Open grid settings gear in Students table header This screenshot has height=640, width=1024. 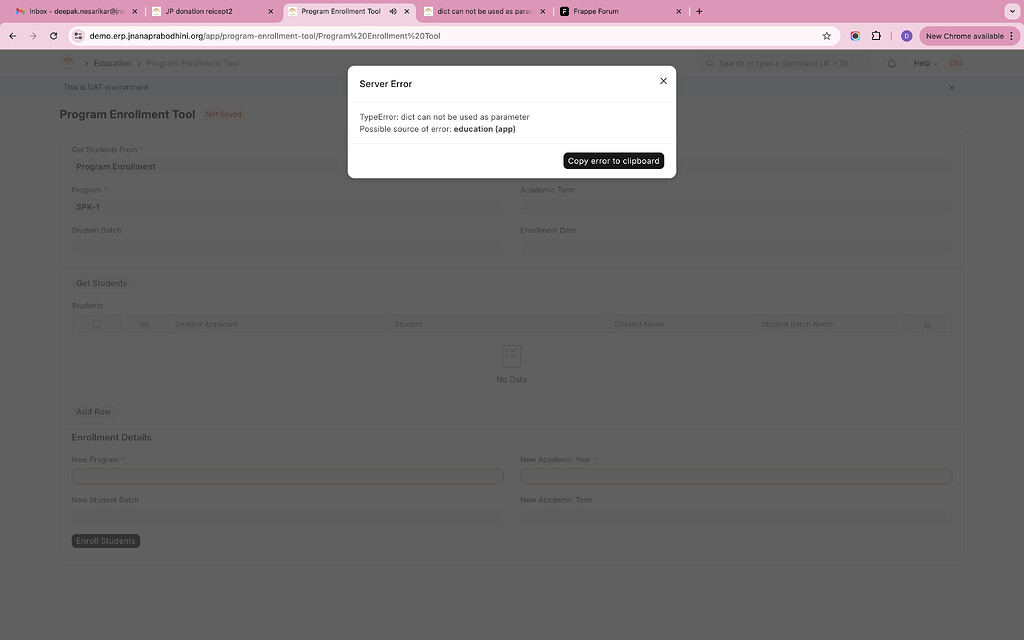(x=926, y=323)
